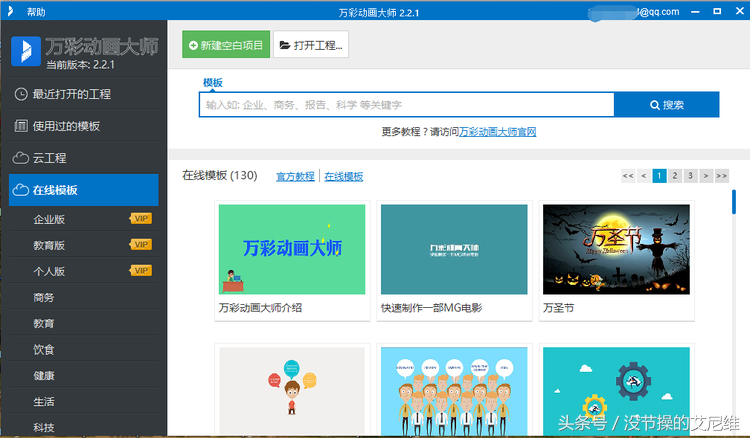750x438 pixels.
Task: Click the 快速制作一部MG电影 title text
Action: pyautogui.click(x=431, y=308)
